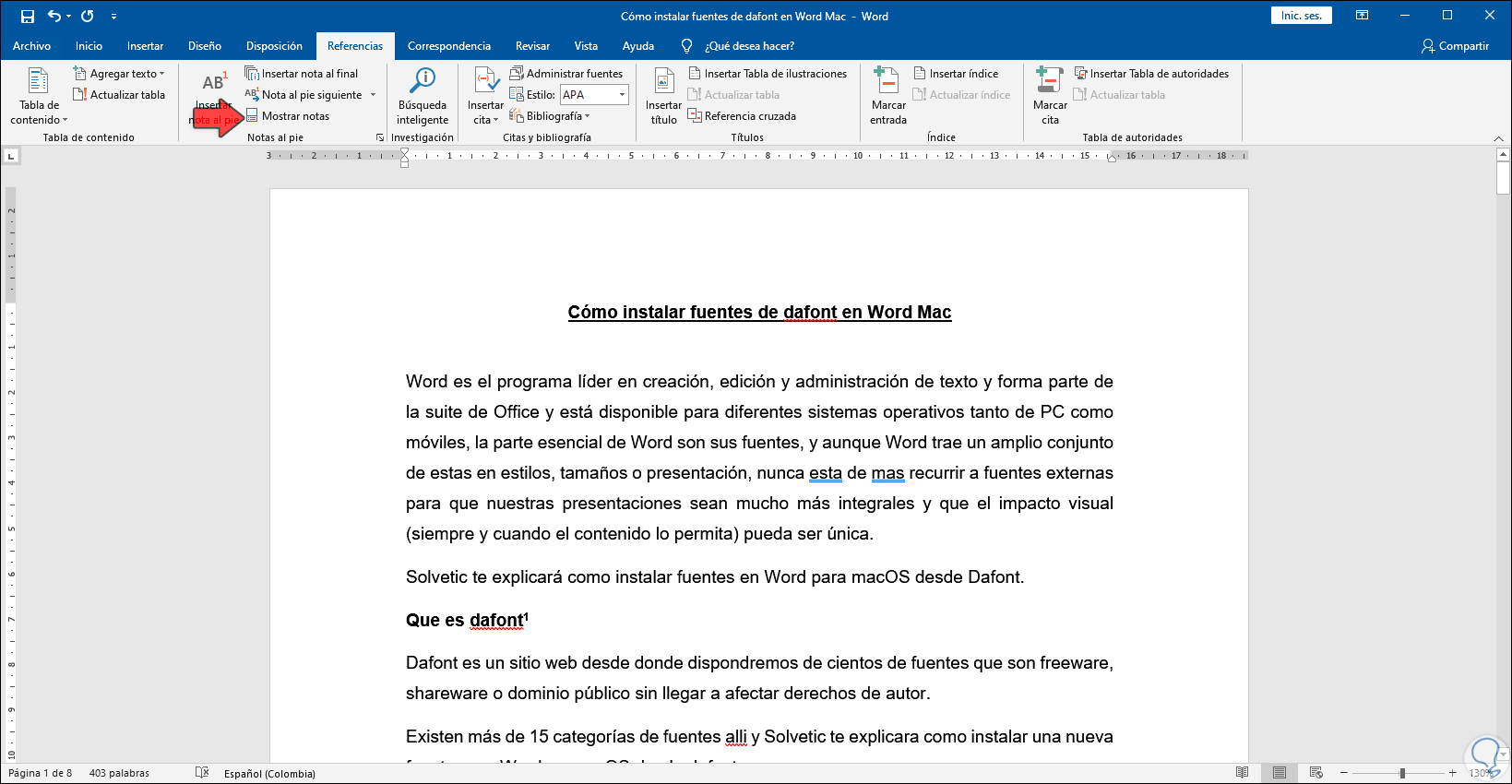
Task: Zoom out with the minus button
Action: (1344, 773)
